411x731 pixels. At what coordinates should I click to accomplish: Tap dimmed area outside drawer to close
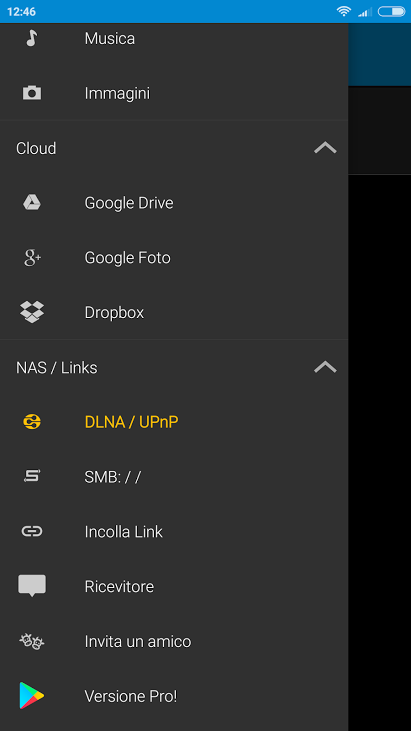click(x=379, y=420)
